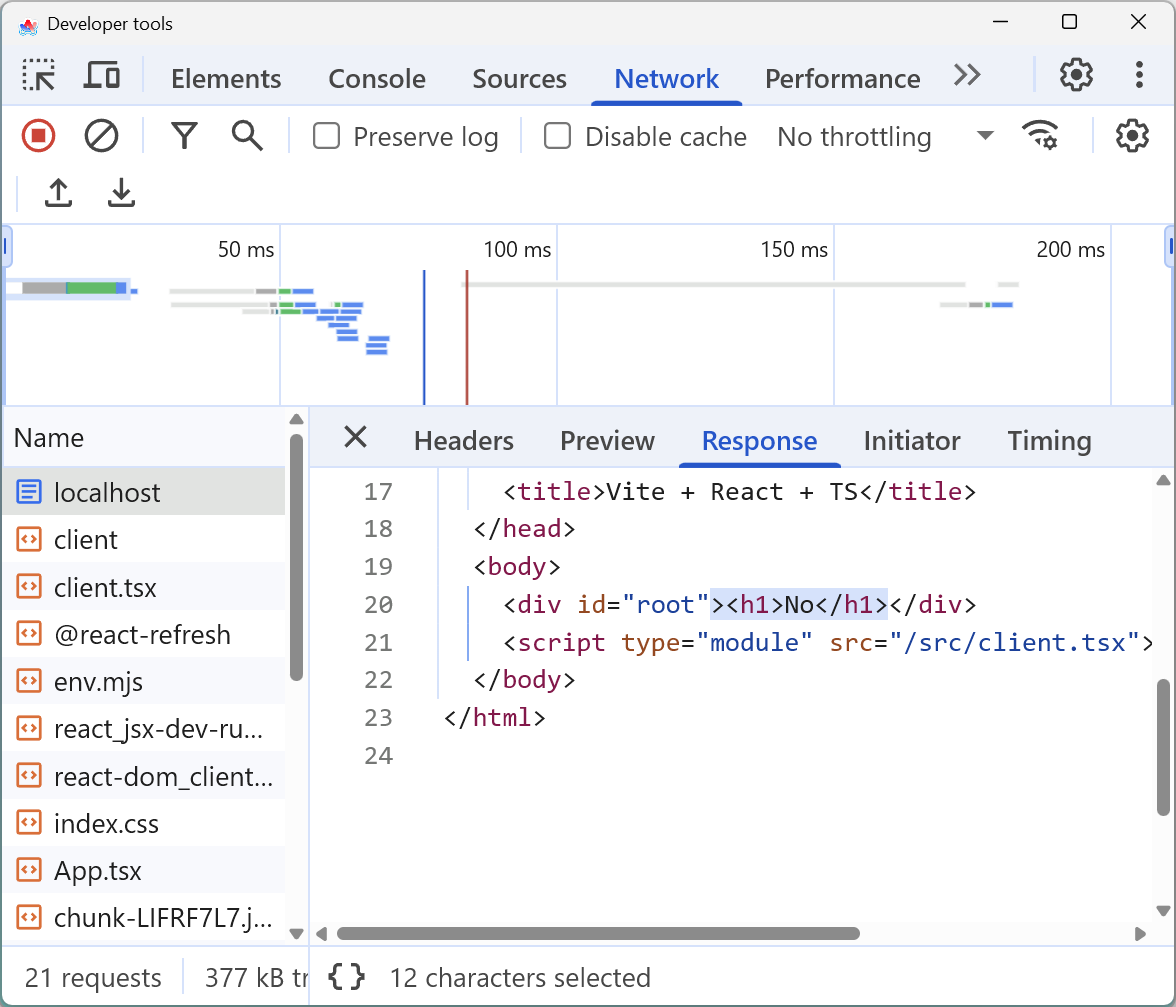Select the Network tab
Screen dimensions: 1176x1007
666,79
